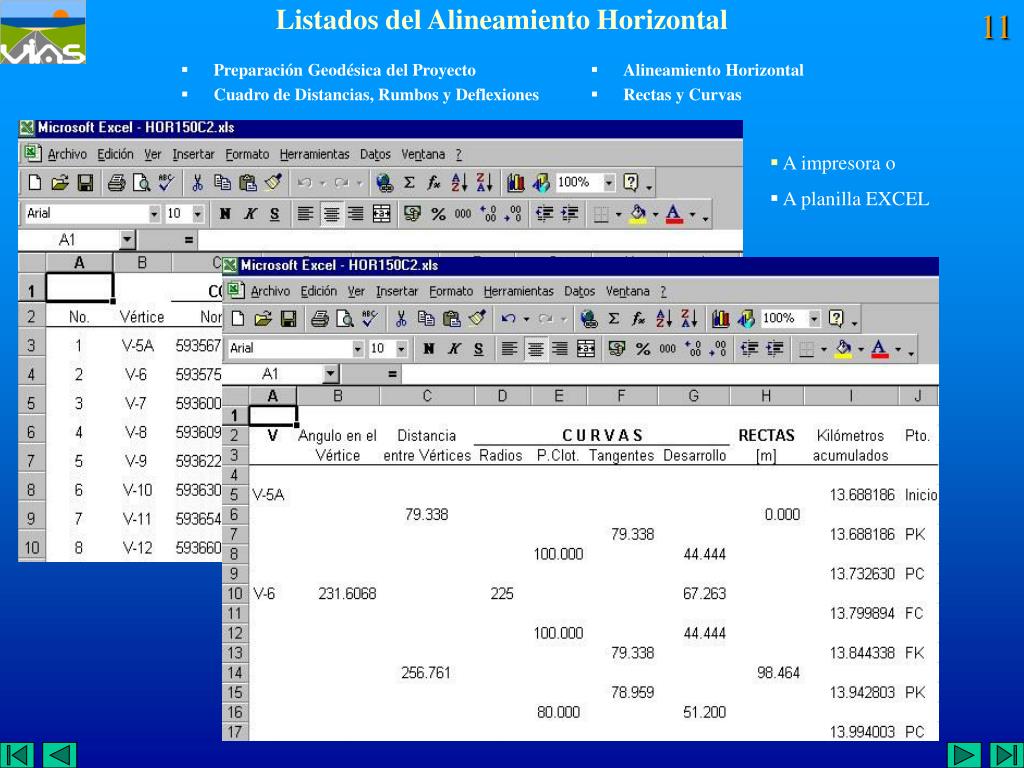Screen dimensions: 1024x768
Task: Open Datos menu in back Excel window
Action: point(376,155)
